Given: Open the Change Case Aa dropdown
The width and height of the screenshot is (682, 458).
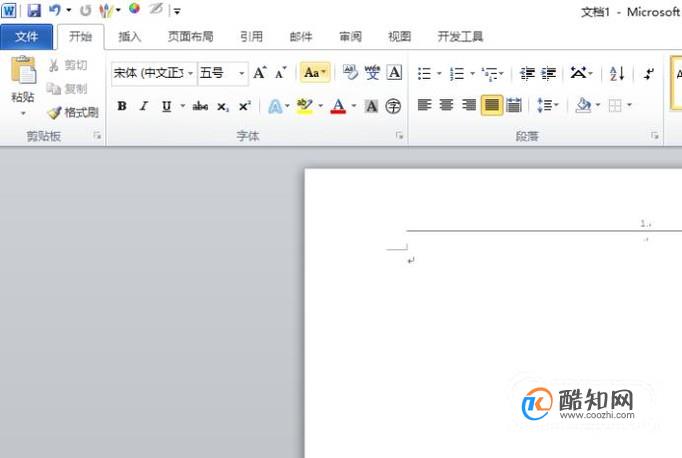Looking at the screenshot, I should (x=315, y=73).
